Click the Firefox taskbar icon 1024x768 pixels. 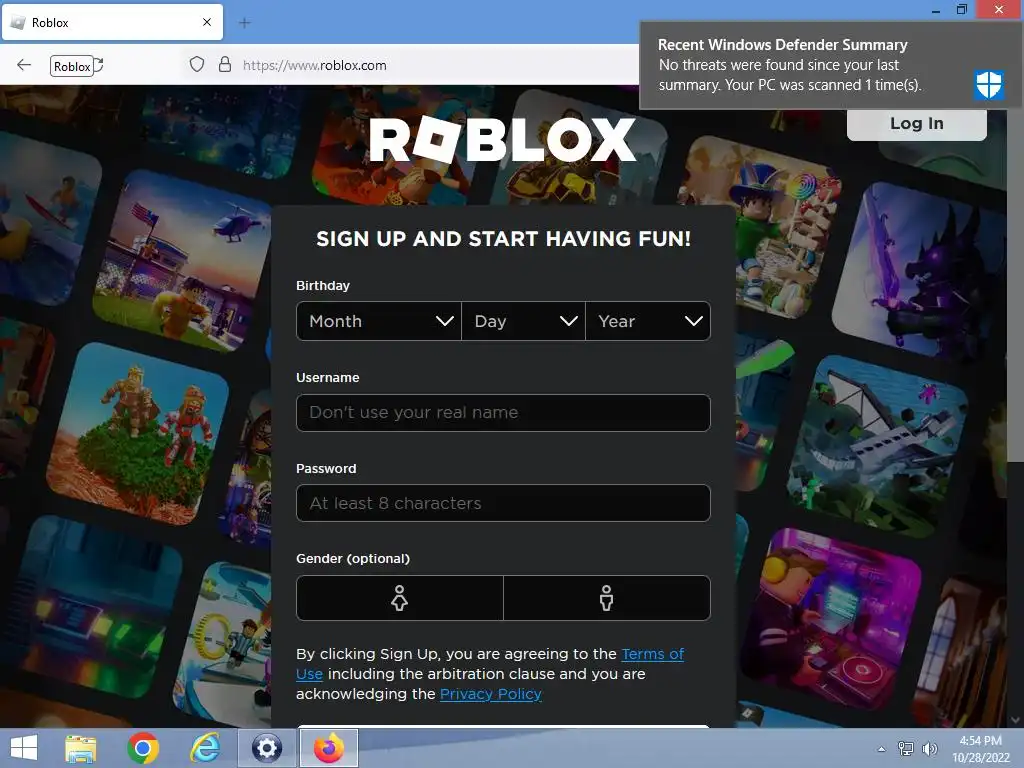click(328, 748)
